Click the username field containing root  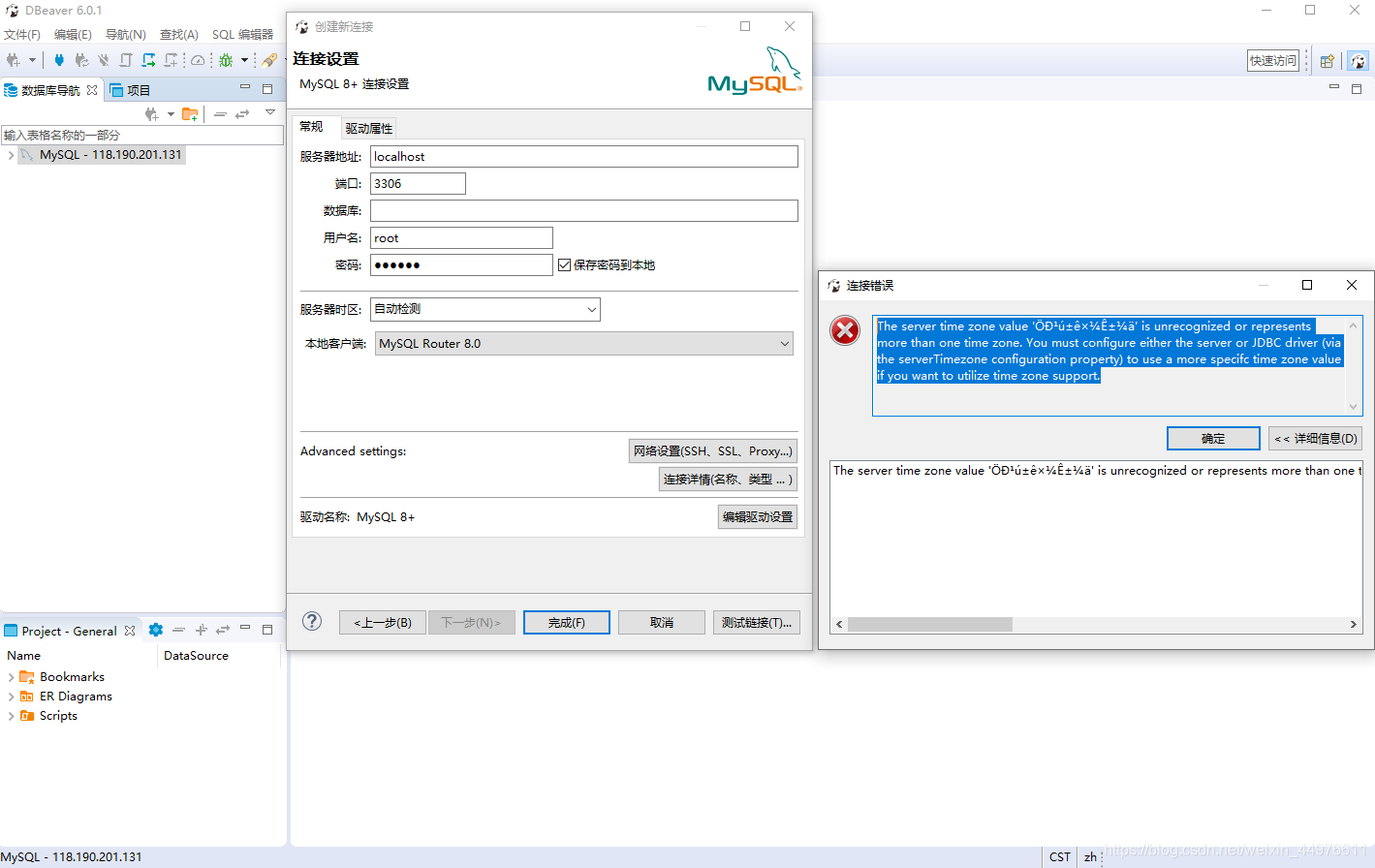point(461,237)
